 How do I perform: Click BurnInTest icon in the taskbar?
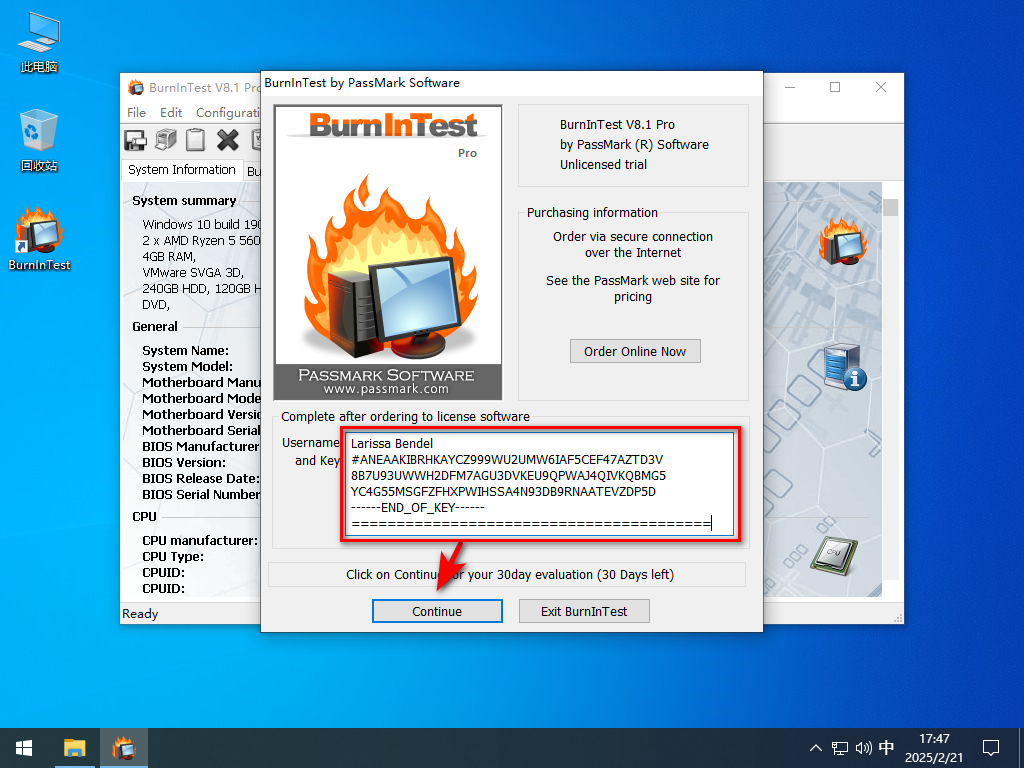[x=124, y=747]
